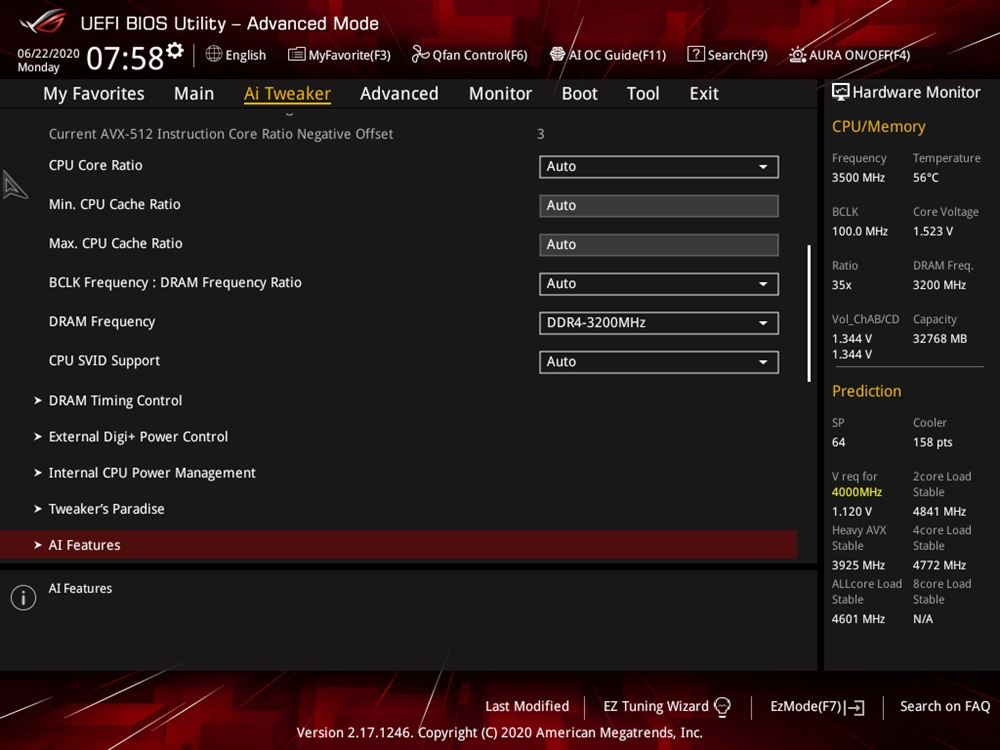The width and height of the screenshot is (1000, 750).
Task: Click the Max. CPU Cache Ratio field
Action: [x=659, y=244]
